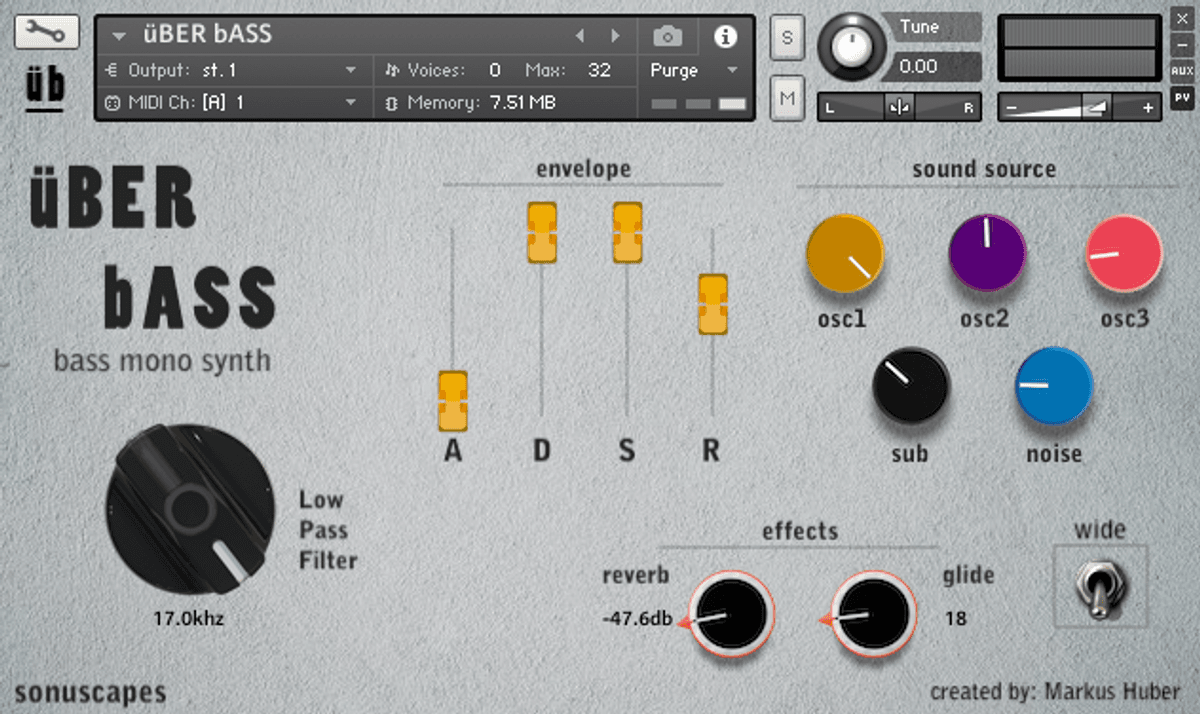The width and height of the screenshot is (1200, 714).
Task: Click the AUX button in header
Action: (x=1181, y=71)
